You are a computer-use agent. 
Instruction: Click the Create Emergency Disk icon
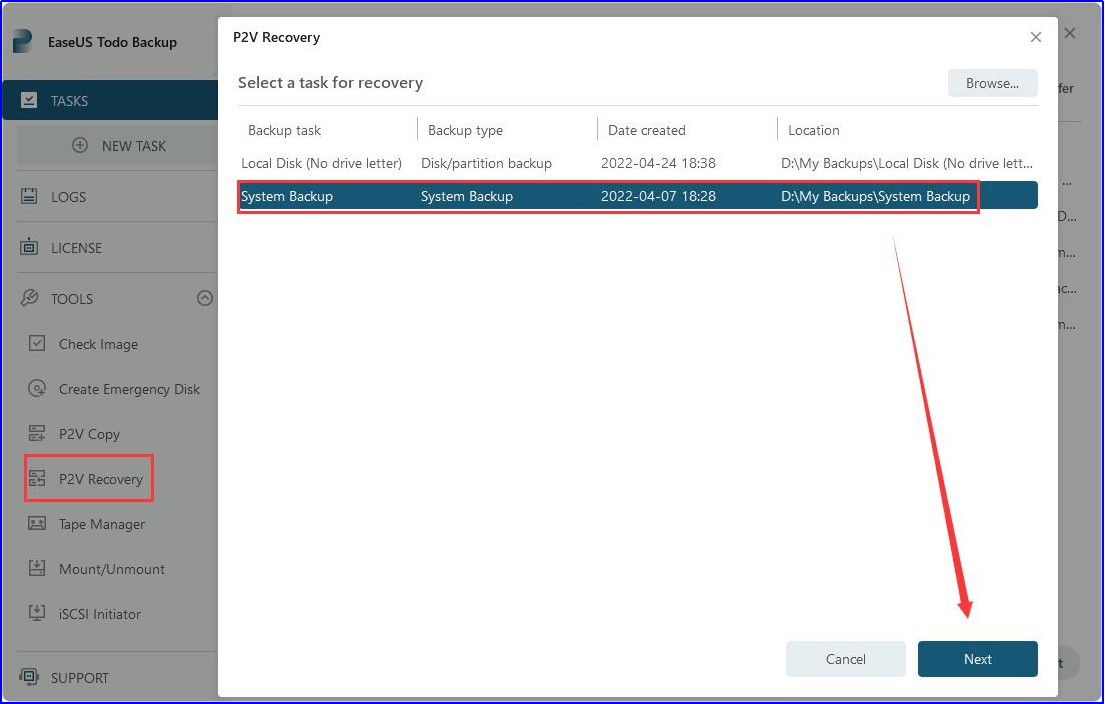tap(37, 388)
